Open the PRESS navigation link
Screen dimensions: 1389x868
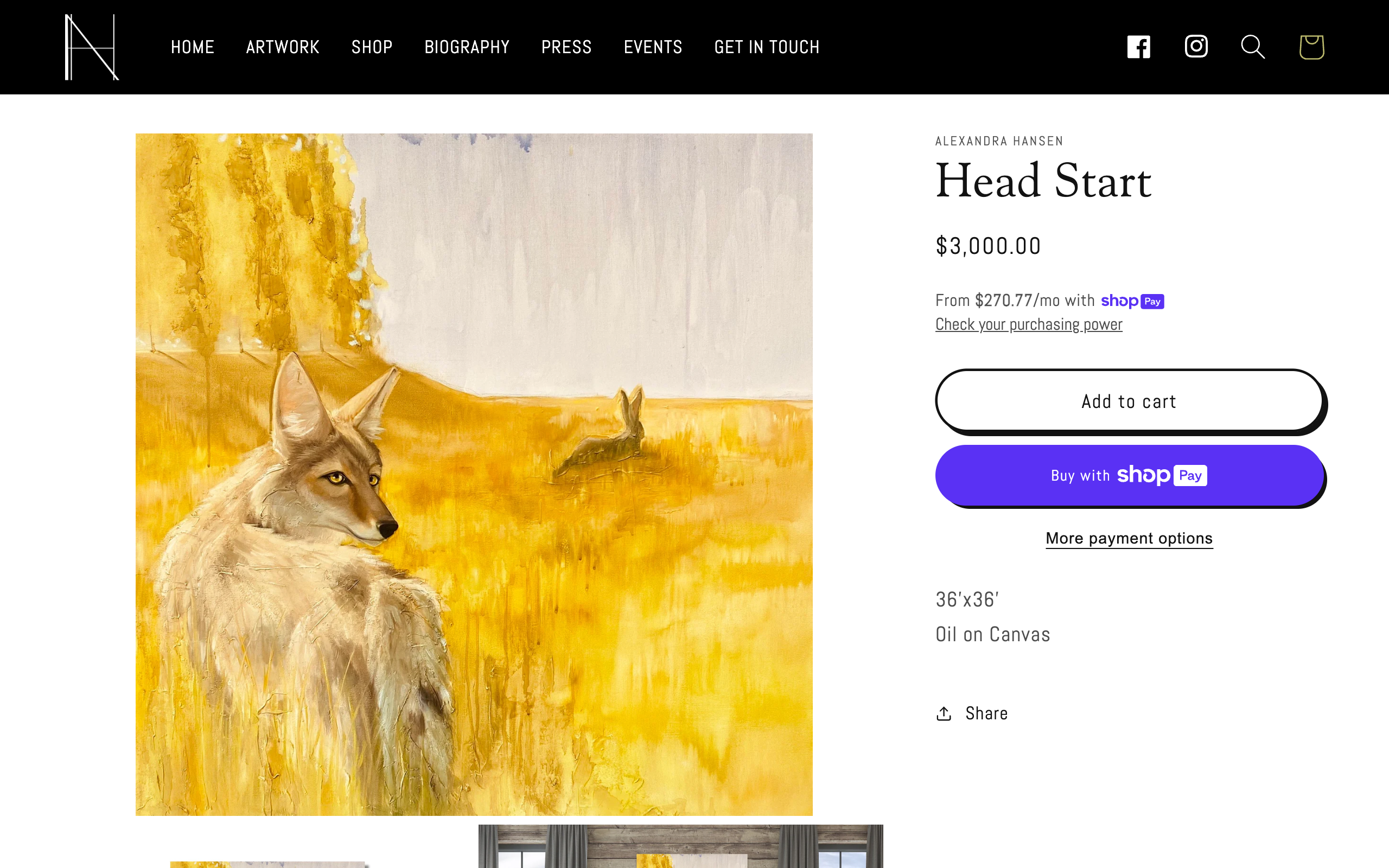[x=566, y=47]
